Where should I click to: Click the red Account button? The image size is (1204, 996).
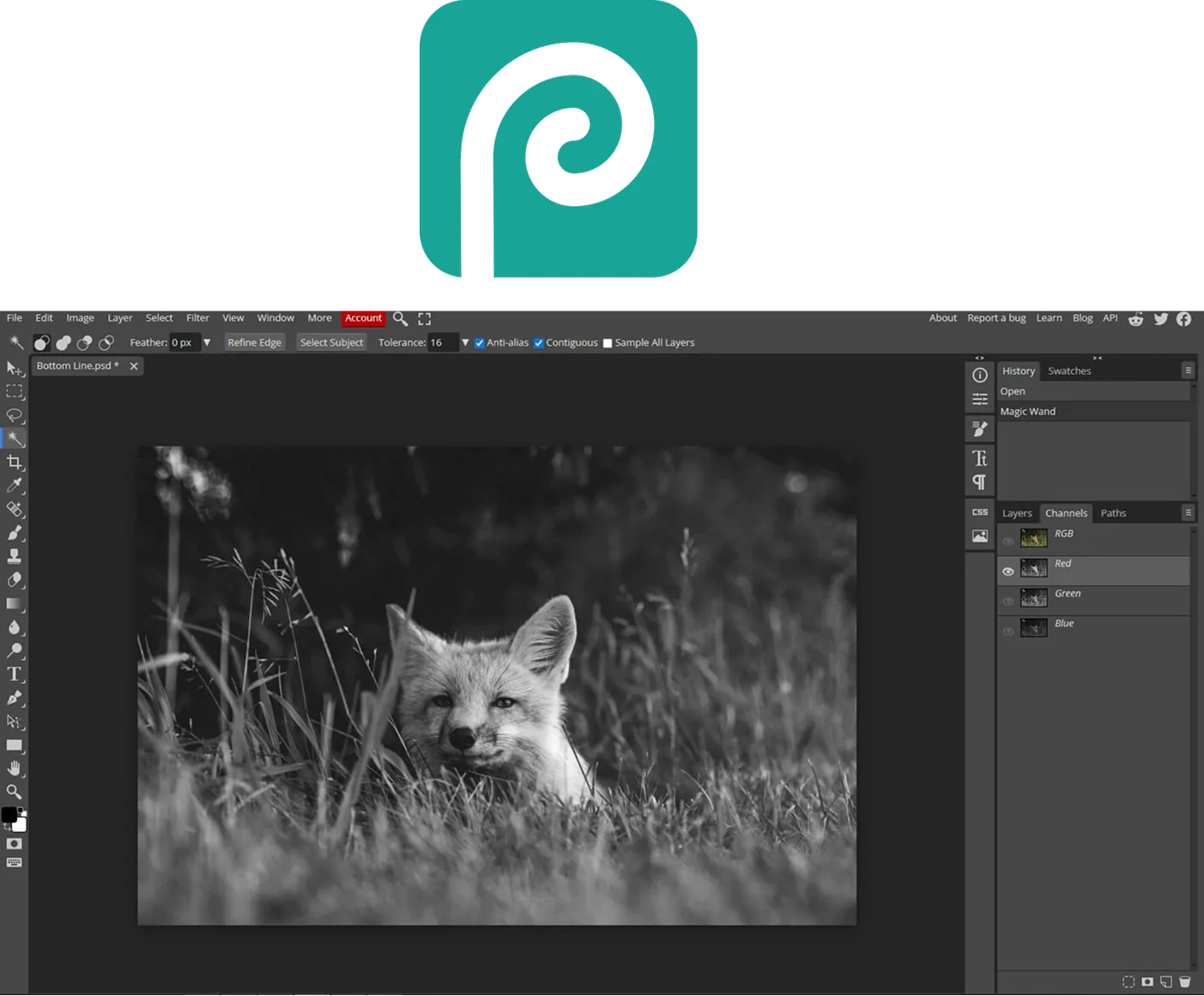tap(363, 318)
